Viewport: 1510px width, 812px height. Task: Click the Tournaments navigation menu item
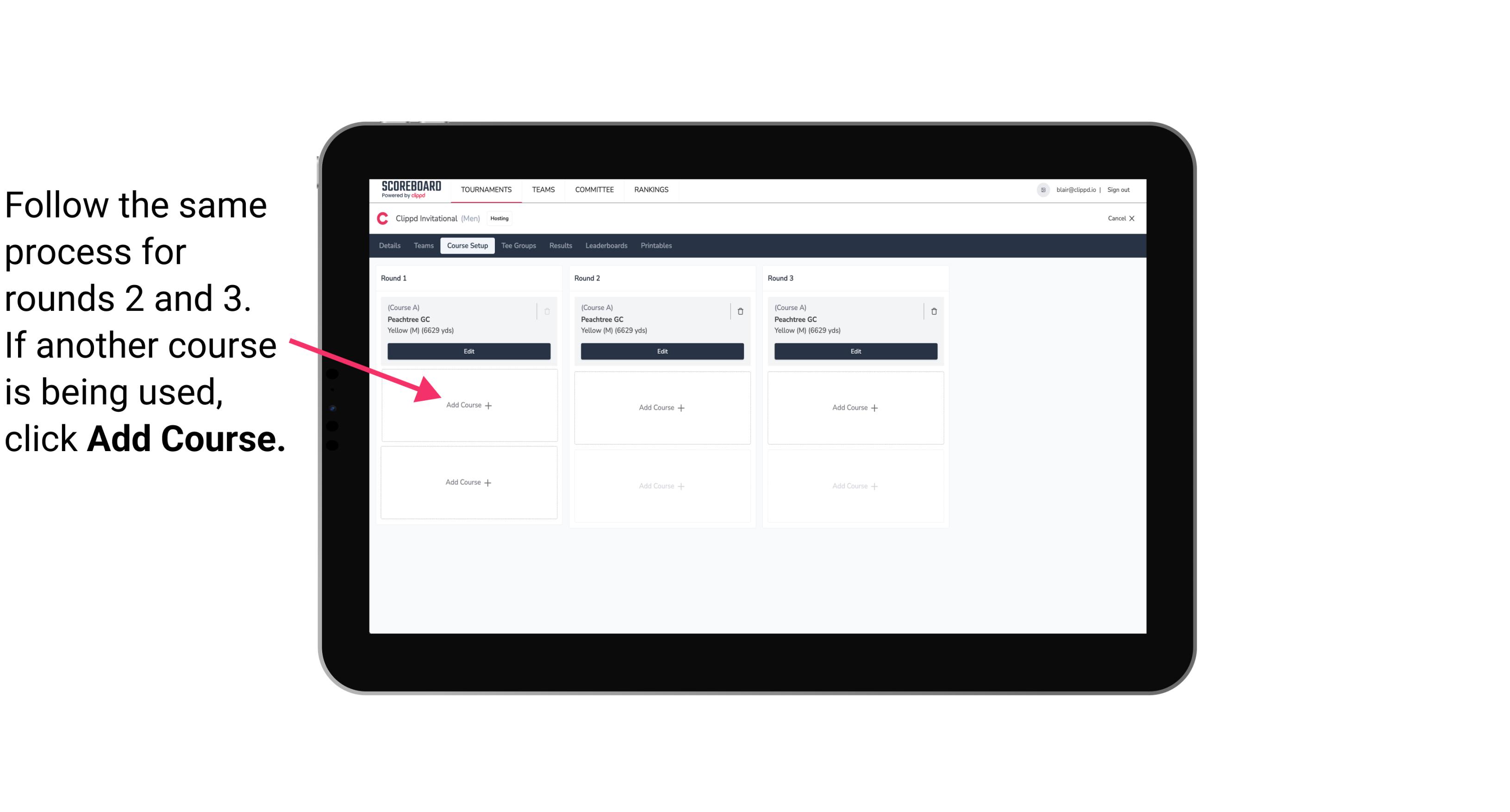pos(487,189)
